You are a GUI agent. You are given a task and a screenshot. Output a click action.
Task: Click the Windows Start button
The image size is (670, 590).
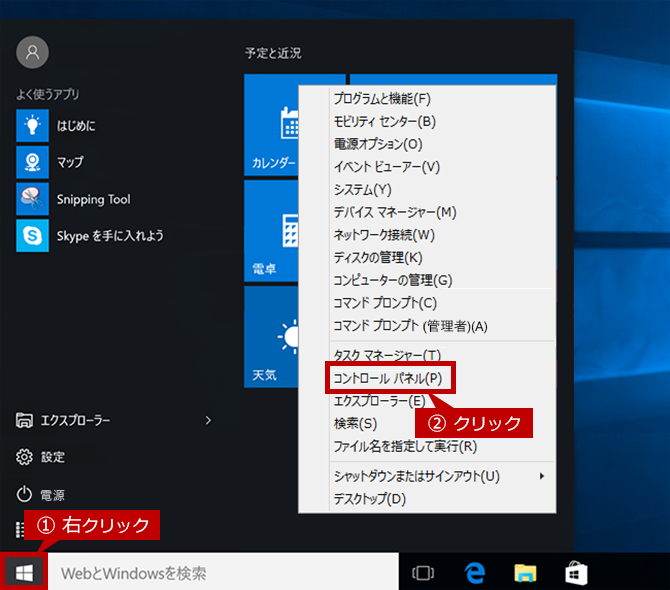24,572
